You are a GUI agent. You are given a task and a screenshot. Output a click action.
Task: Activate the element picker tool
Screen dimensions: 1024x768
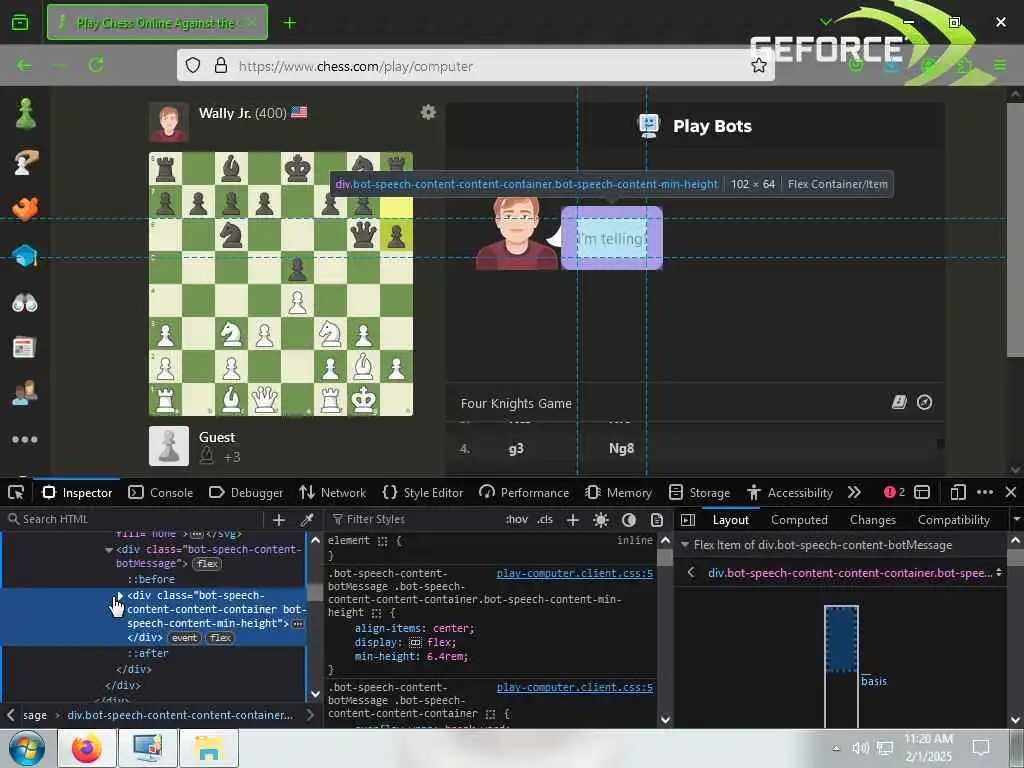[16, 492]
